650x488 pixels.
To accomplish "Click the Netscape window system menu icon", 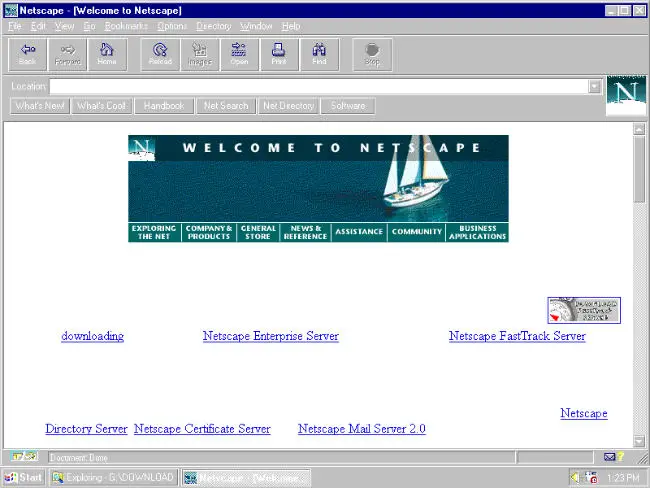I will pyautogui.click(x=11, y=10).
